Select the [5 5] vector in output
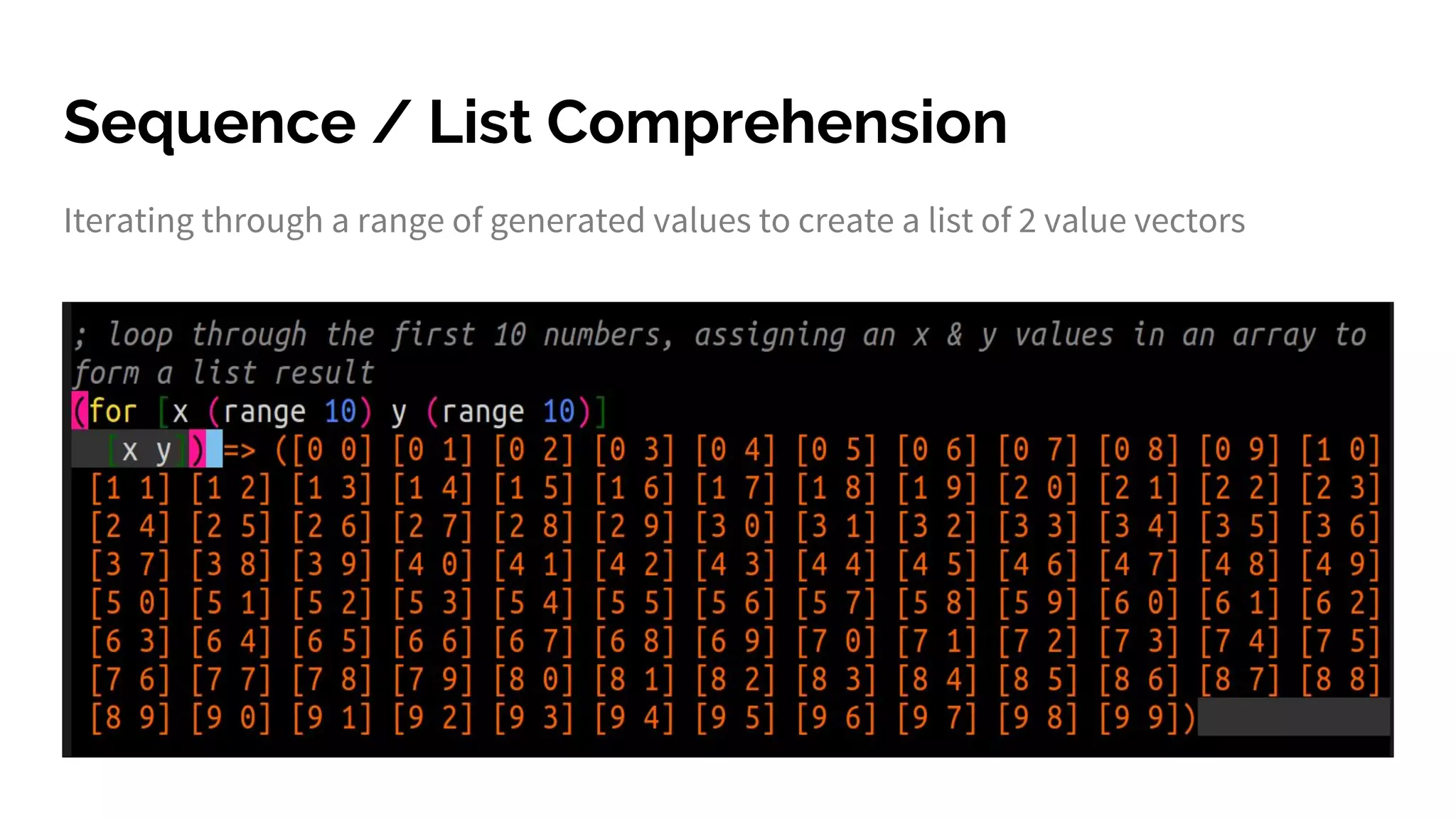The width and height of the screenshot is (1456, 819). coord(633,603)
